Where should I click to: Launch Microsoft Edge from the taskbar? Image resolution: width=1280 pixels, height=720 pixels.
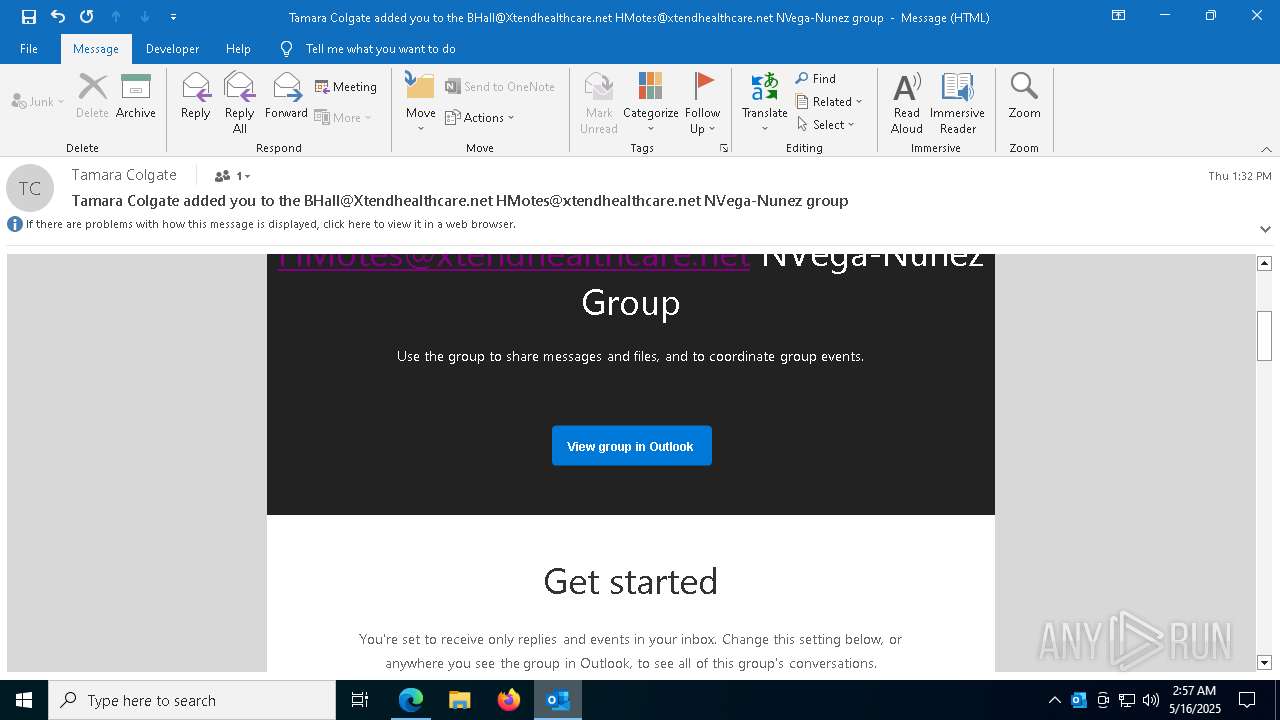coord(411,700)
